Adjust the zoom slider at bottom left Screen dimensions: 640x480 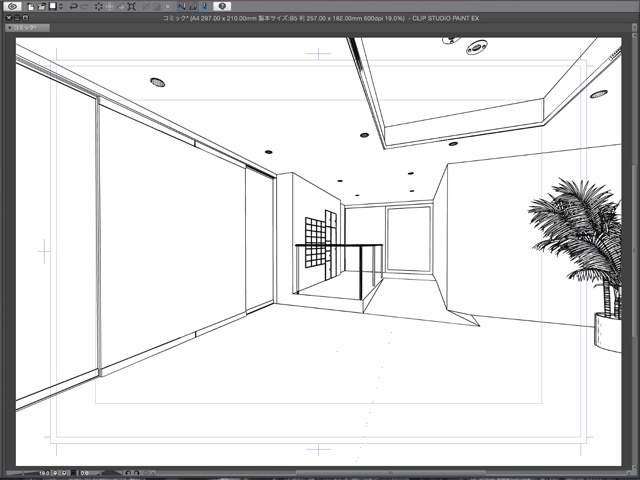[22, 473]
